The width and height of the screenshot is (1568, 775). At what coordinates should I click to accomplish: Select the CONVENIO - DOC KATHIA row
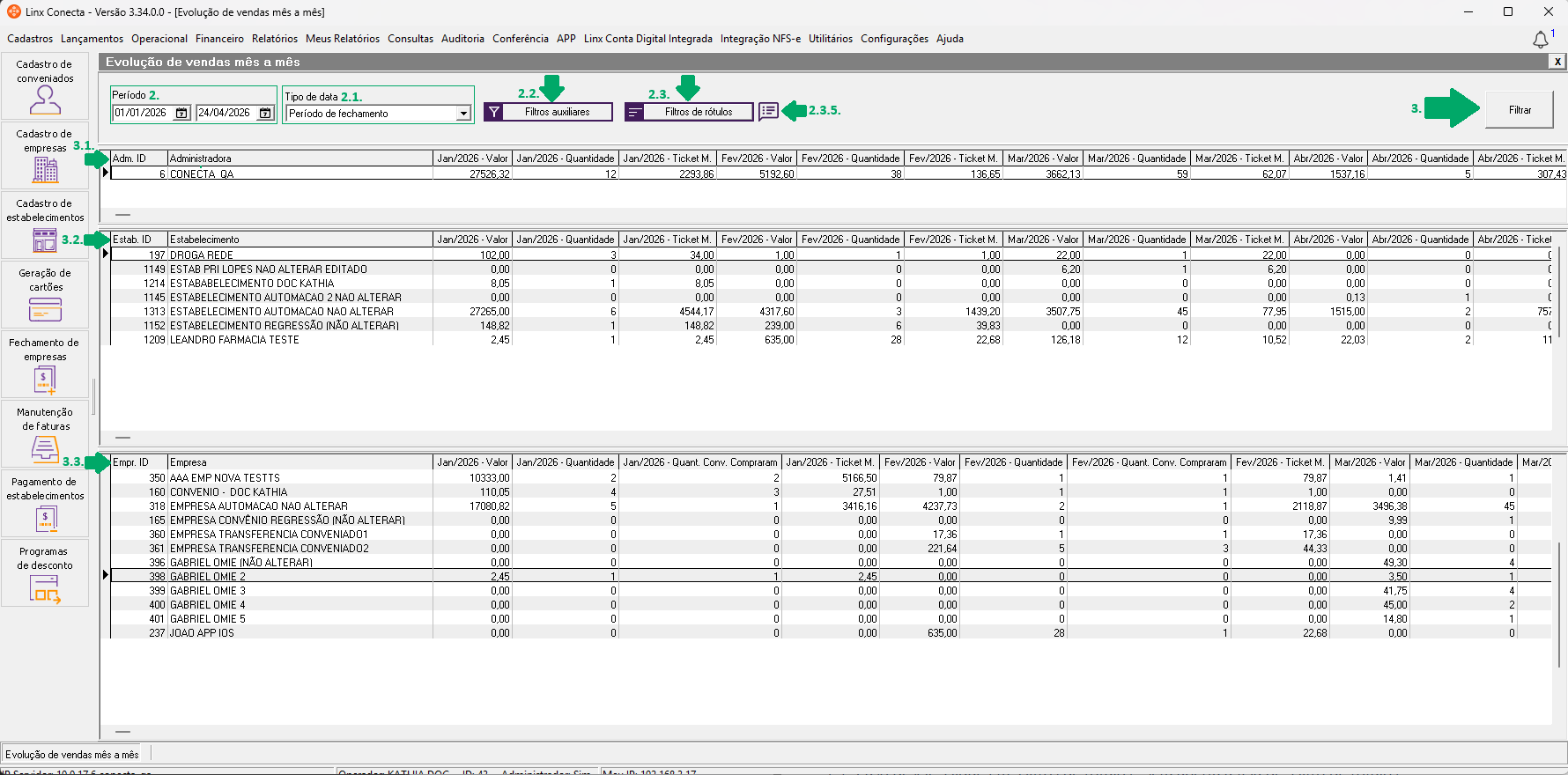coord(831,492)
